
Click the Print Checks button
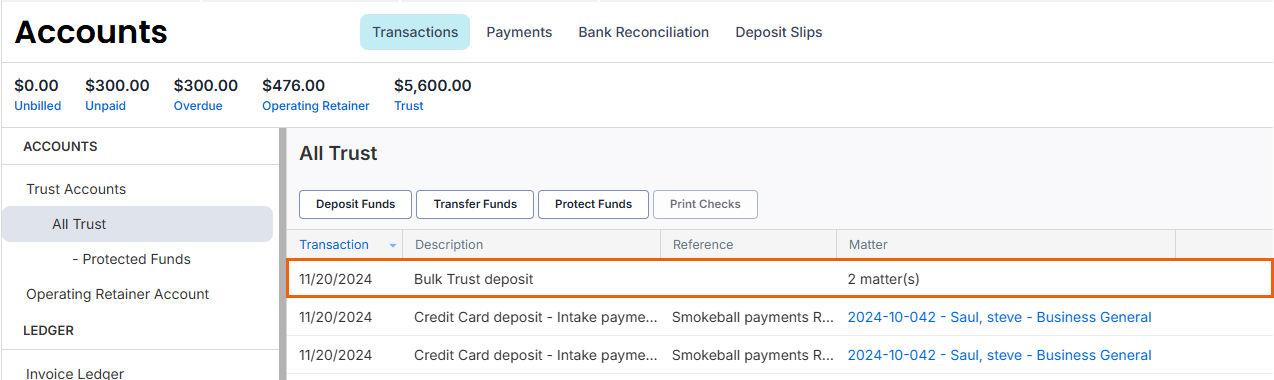coord(705,204)
